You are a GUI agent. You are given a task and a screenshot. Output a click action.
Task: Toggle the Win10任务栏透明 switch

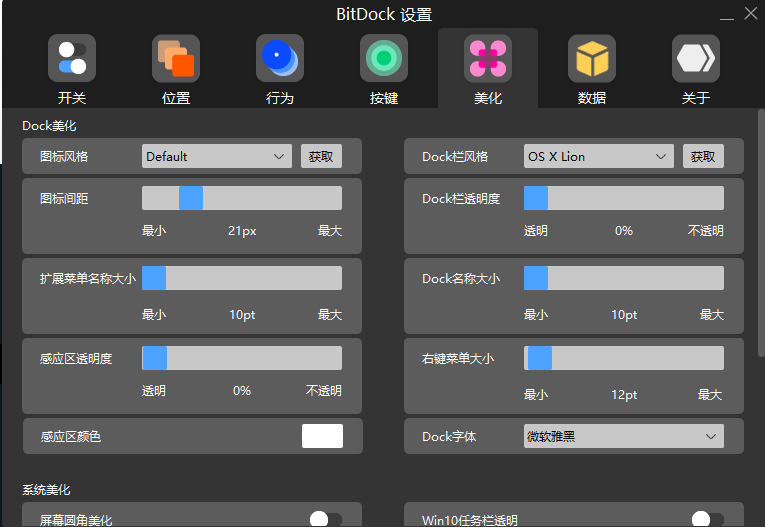coord(707,519)
